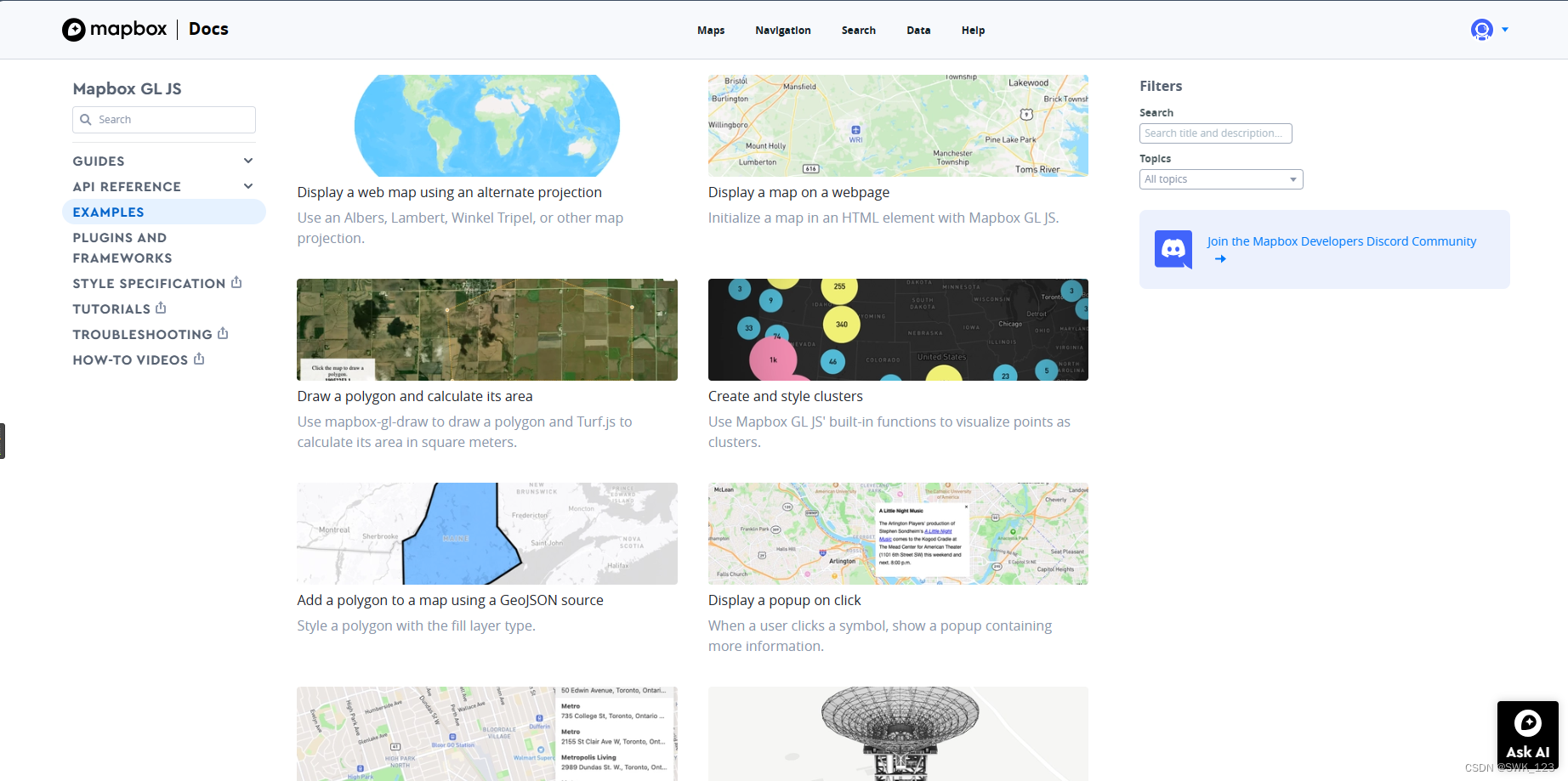Click the arrow under the Discord community link
Viewport: 1568px width, 781px height.
tap(1220, 259)
